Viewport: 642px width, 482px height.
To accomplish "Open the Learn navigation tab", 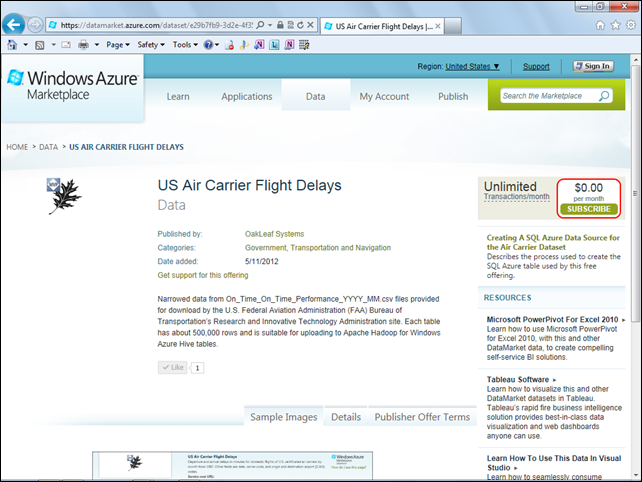I will 178,97.
